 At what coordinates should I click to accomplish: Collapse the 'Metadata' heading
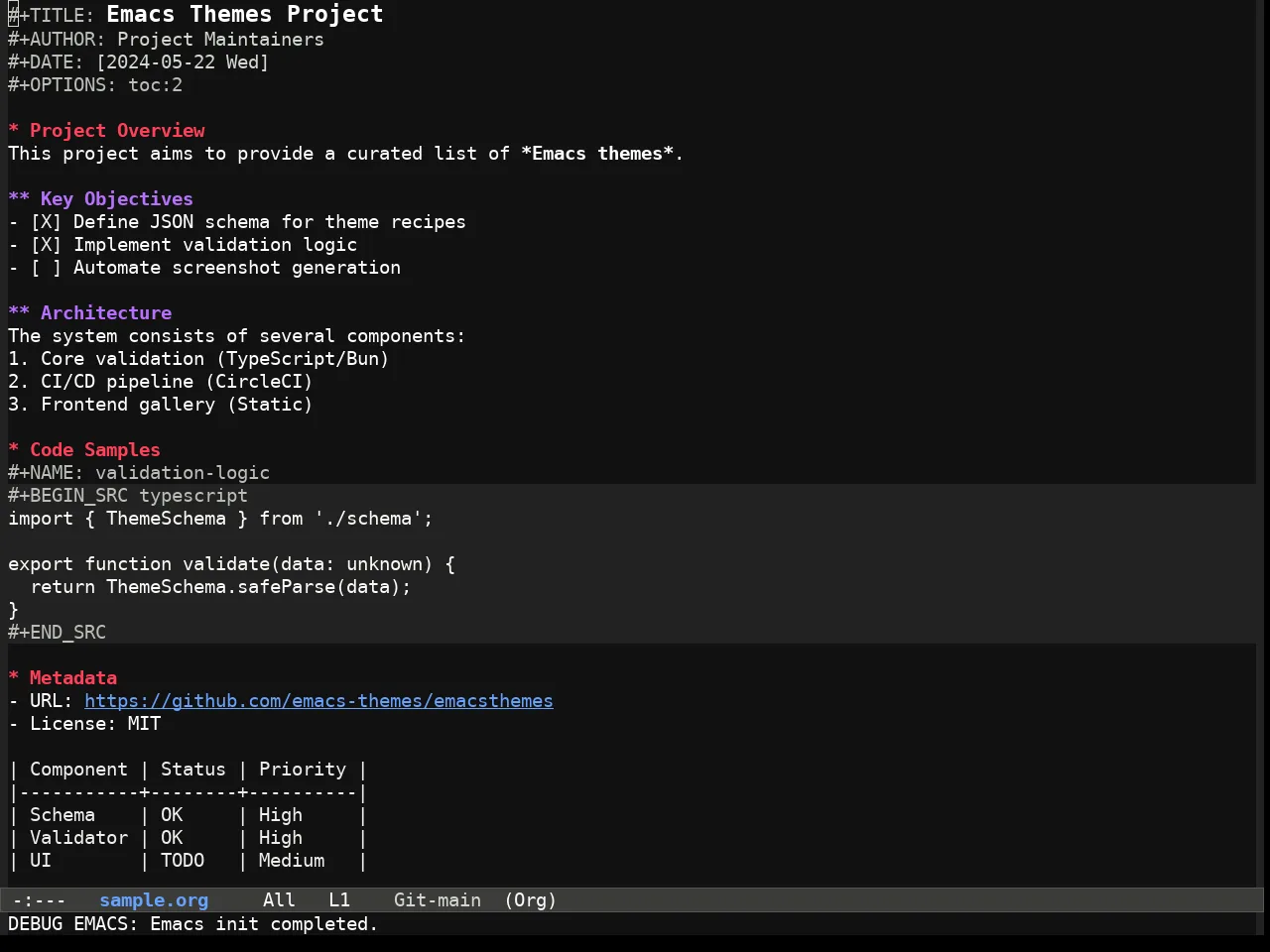pos(63,678)
